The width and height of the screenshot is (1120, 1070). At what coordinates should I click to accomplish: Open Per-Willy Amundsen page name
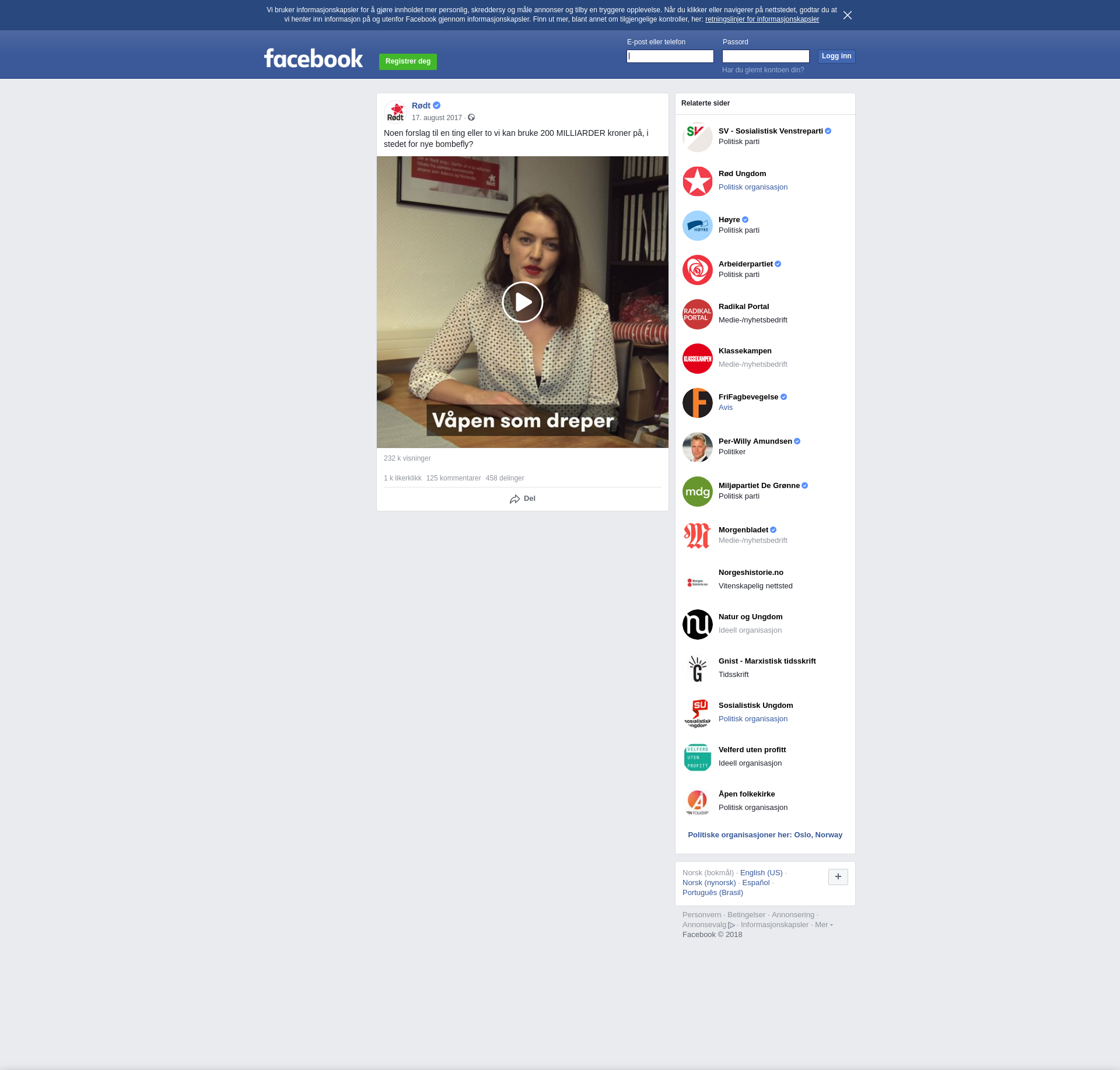click(x=755, y=441)
